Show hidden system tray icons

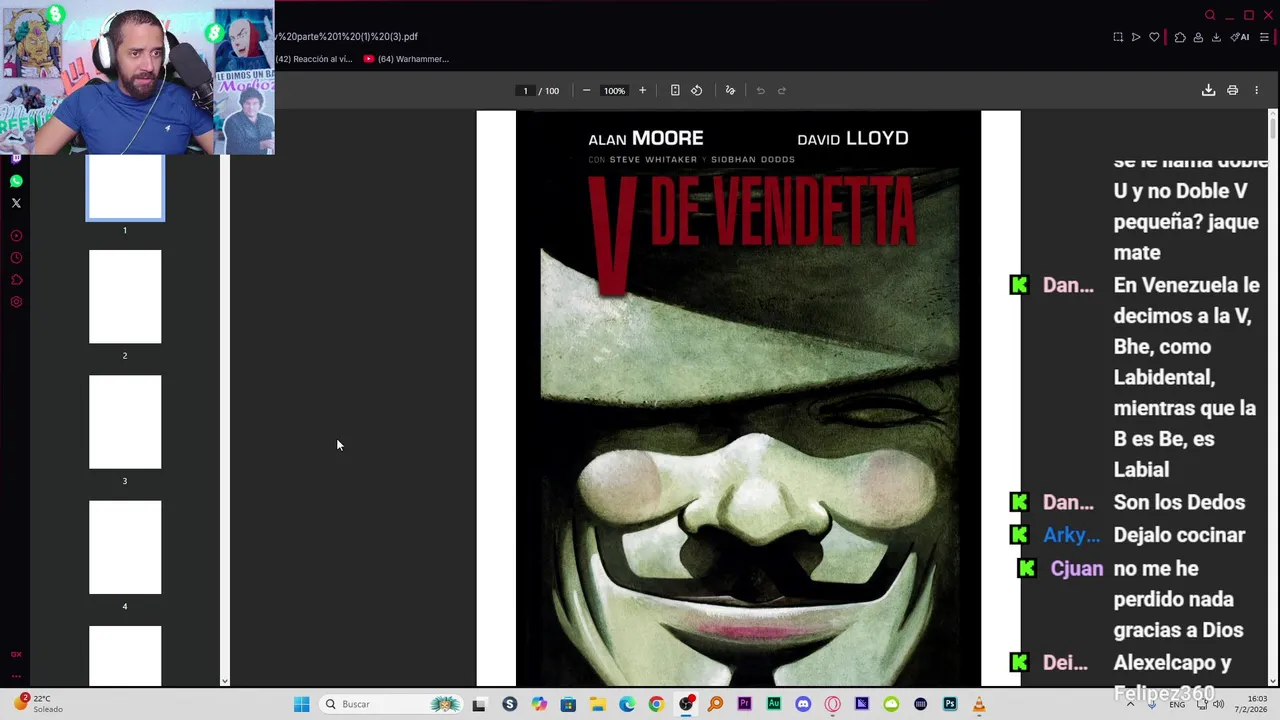pyautogui.click(x=1130, y=704)
